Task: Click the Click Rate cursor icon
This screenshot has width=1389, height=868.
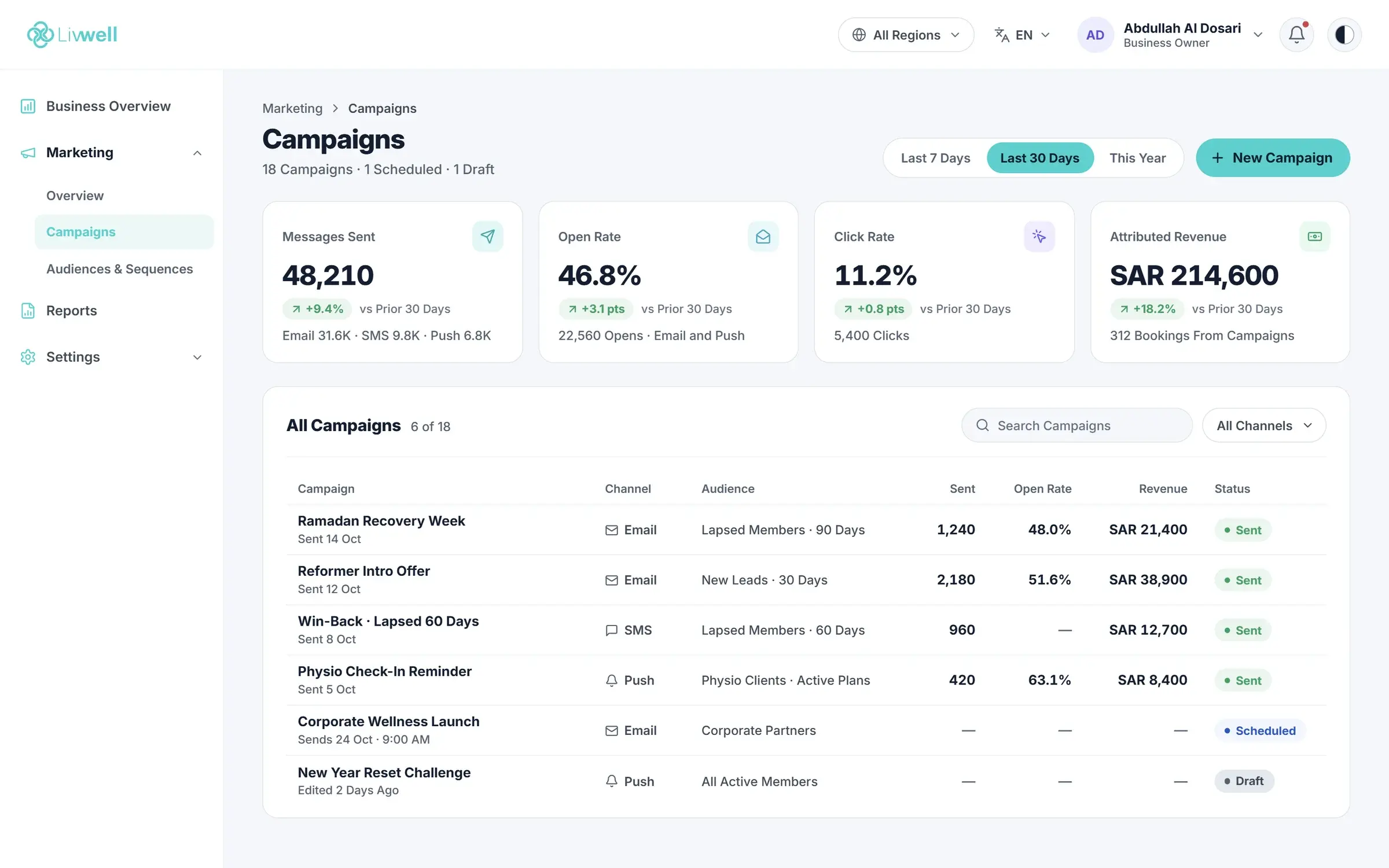Action: (x=1039, y=237)
